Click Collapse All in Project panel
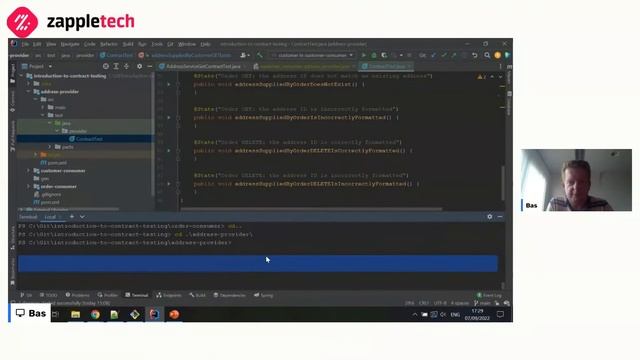The height and width of the screenshot is (360, 640). 126,66
